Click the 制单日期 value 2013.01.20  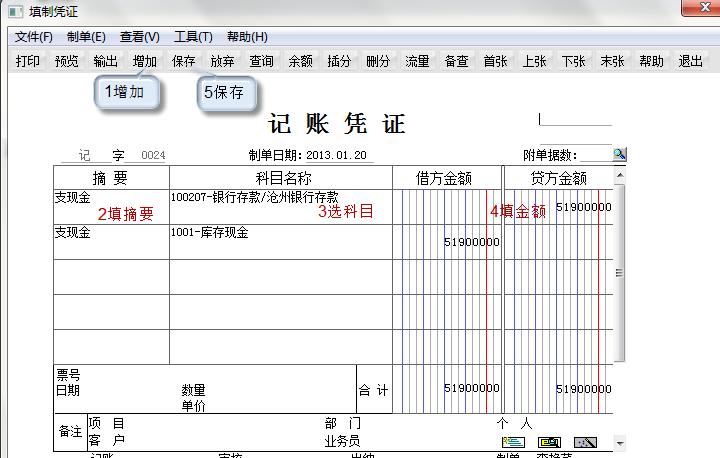(x=337, y=155)
